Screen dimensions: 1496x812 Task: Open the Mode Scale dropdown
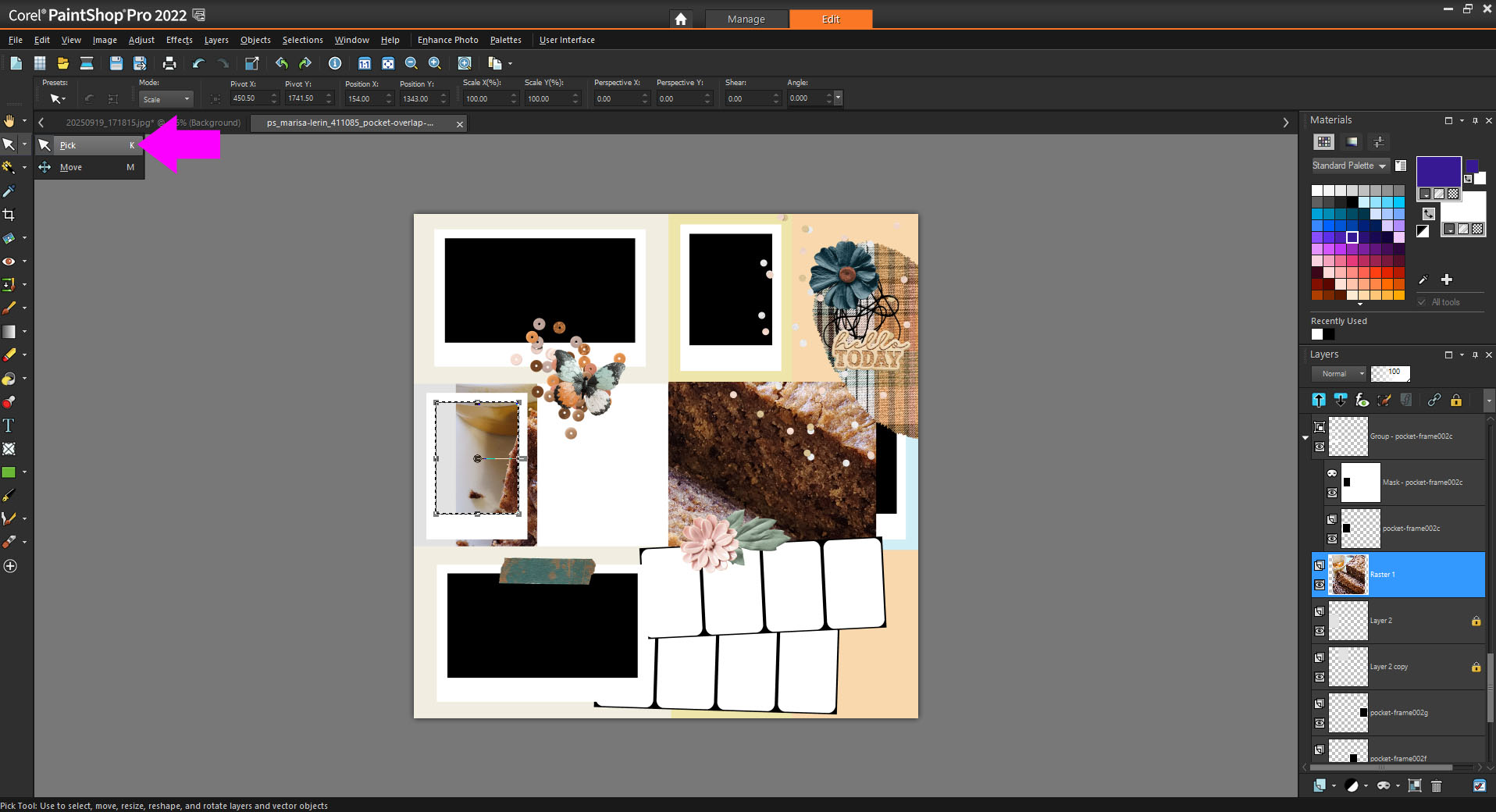(166, 99)
